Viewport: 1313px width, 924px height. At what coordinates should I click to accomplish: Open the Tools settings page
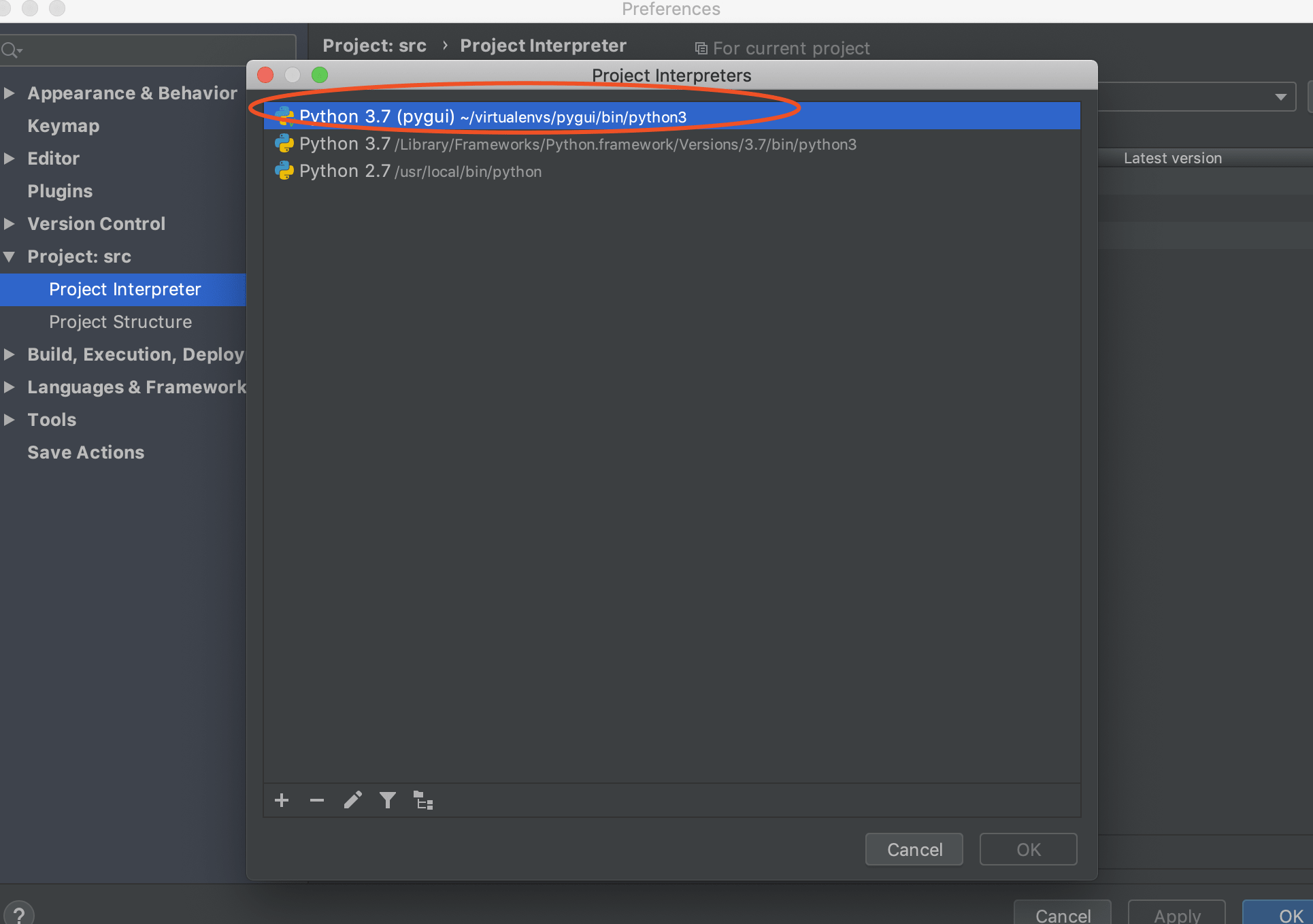[x=52, y=420]
